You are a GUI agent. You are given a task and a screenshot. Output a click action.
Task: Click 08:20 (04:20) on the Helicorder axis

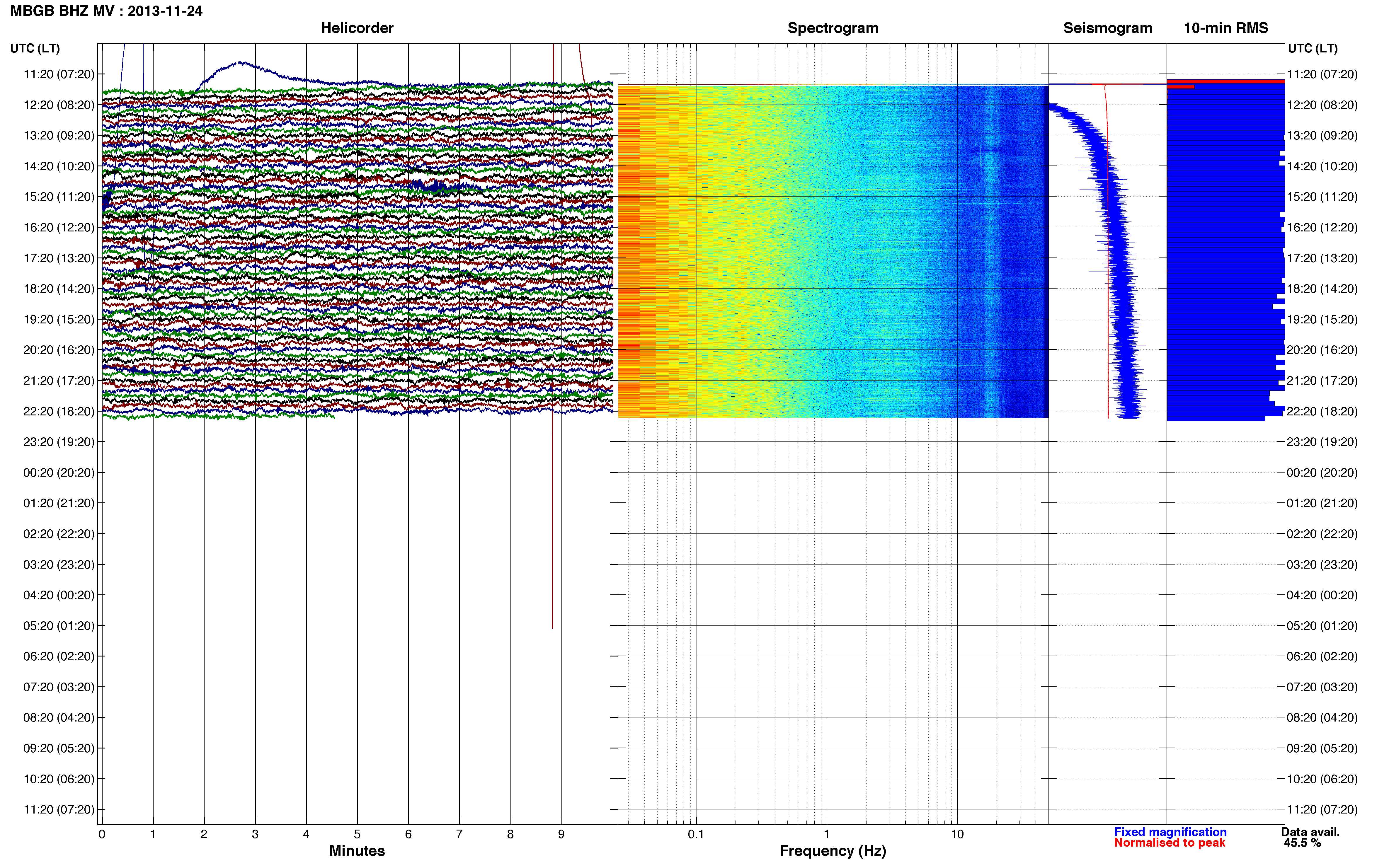coord(59,718)
